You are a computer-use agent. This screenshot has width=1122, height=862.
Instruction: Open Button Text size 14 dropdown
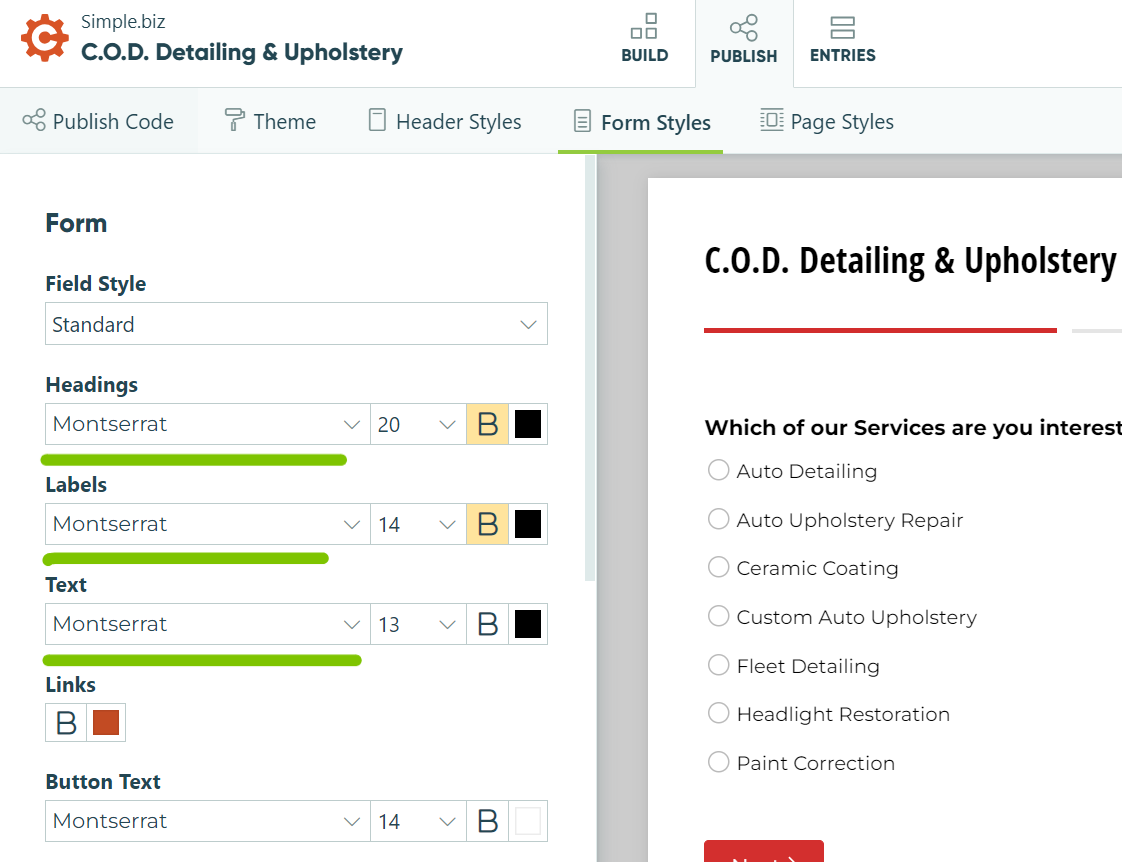(418, 821)
